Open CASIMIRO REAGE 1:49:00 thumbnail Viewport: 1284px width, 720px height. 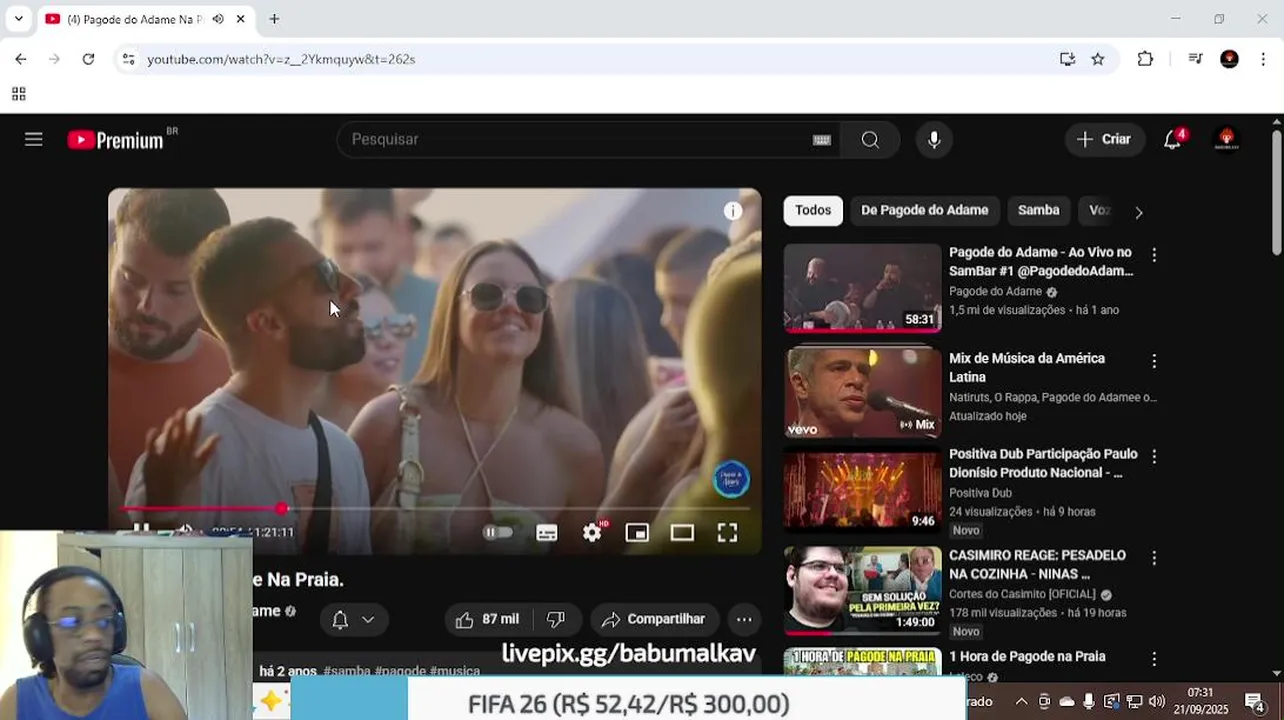pos(862,591)
